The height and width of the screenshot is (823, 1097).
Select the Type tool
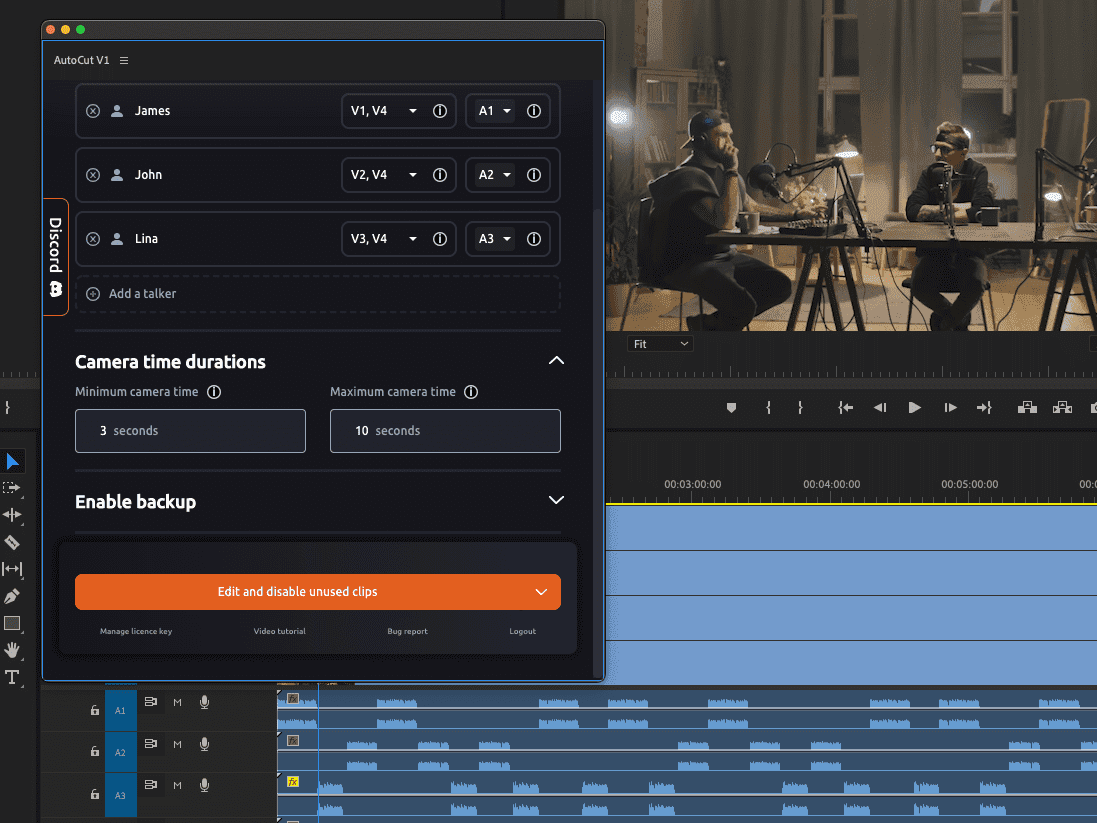(12, 677)
